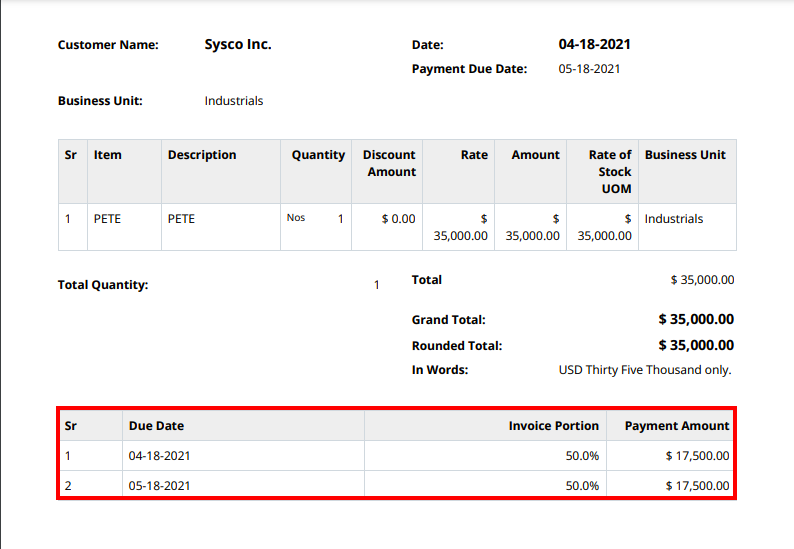Click the payment amount in schedule row 2
The image size is (794, 549).
(x=697, y=486)
